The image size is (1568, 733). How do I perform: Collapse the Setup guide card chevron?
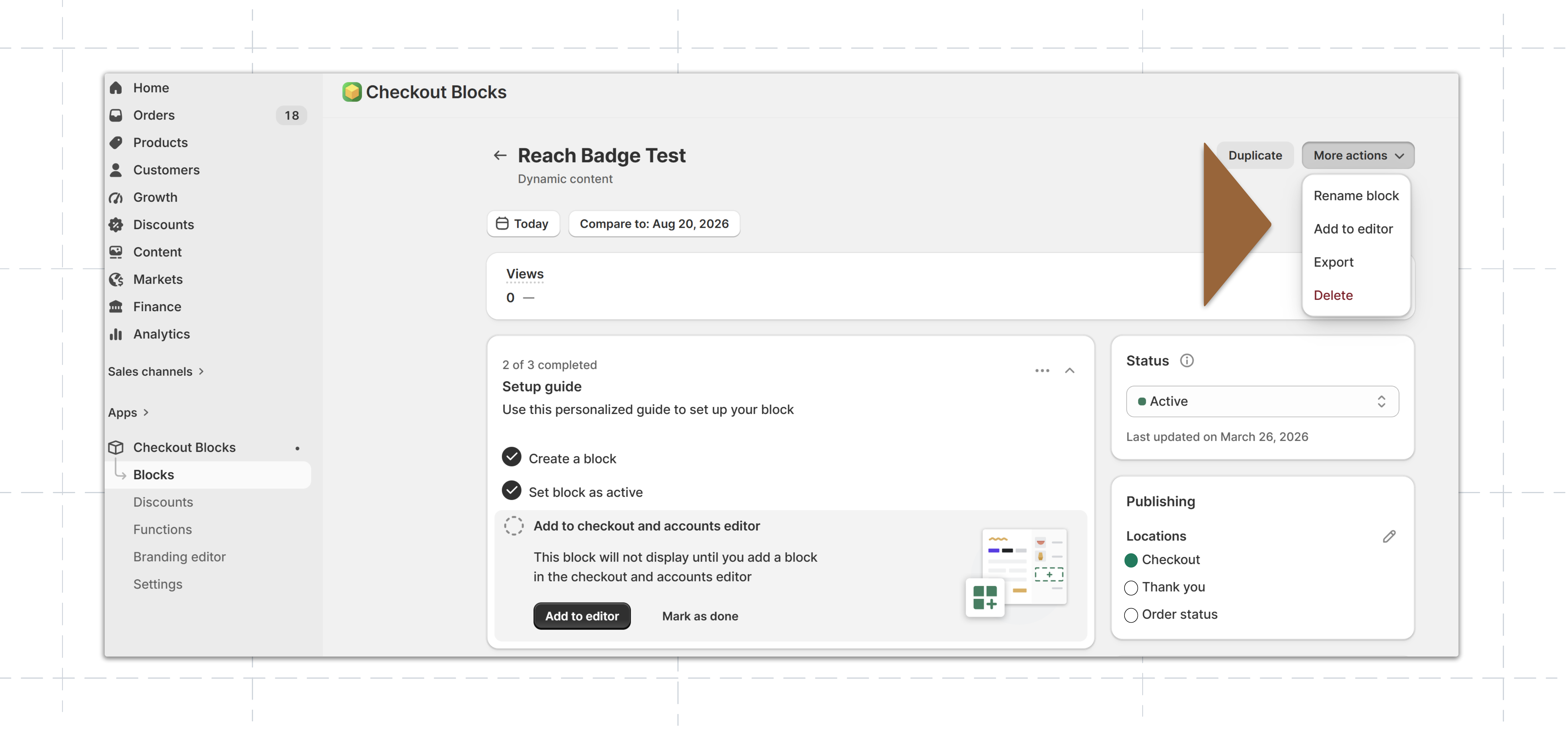pos(1069,370)
